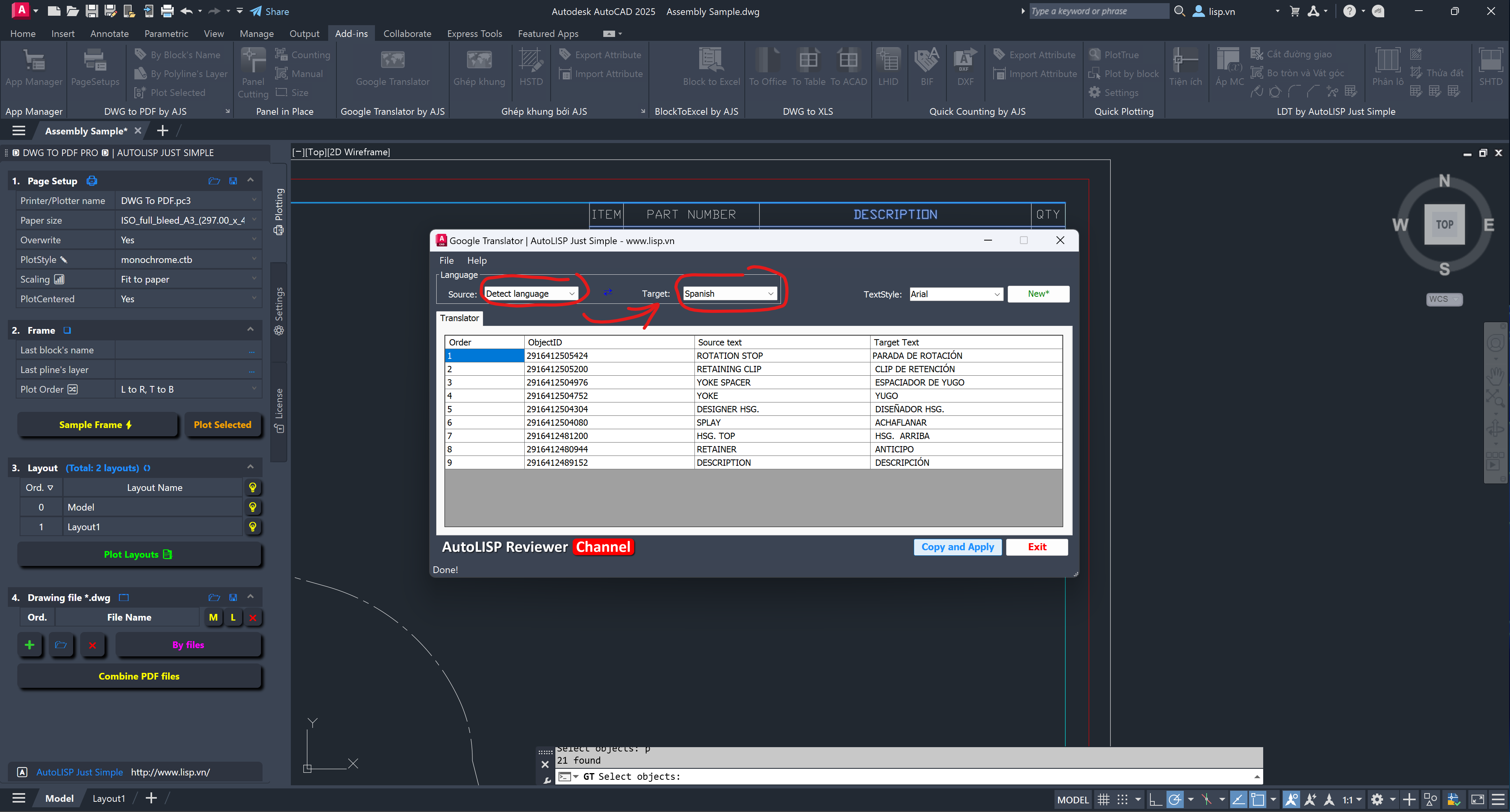Image resolution: width=1510 pixels, height=812 pixels.
Task: Launch the App Manager ribbon icon
Action: coord(33,61)
